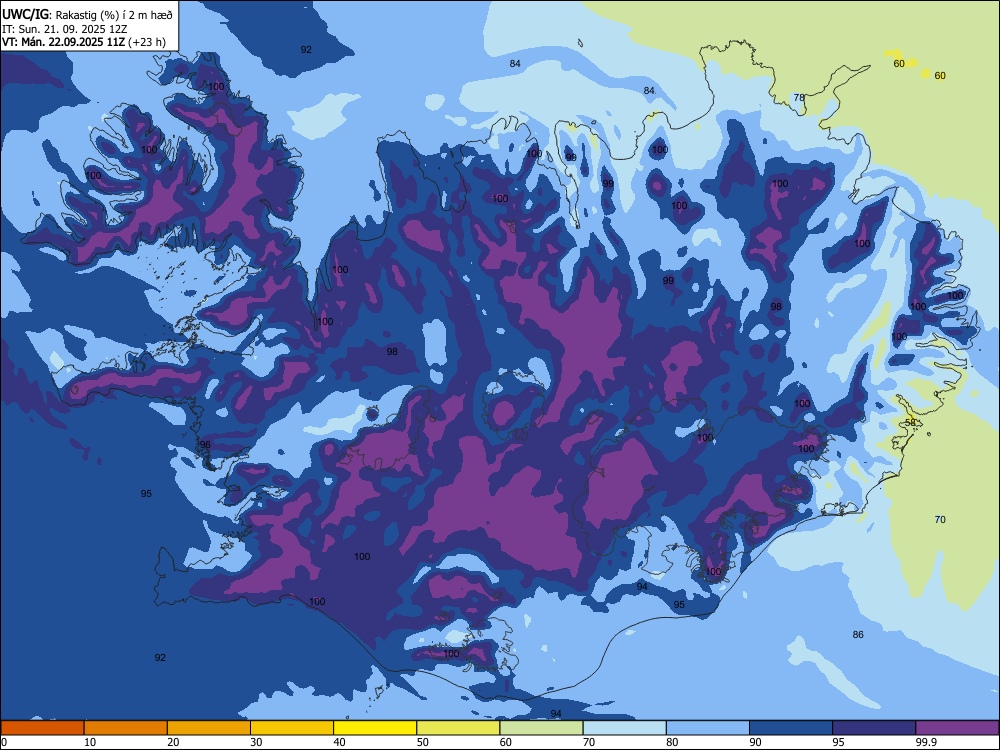Viewport: 1000px width, 750px height.
Task: Click the legend scale label '99.9'
Action: coord(925,742)
